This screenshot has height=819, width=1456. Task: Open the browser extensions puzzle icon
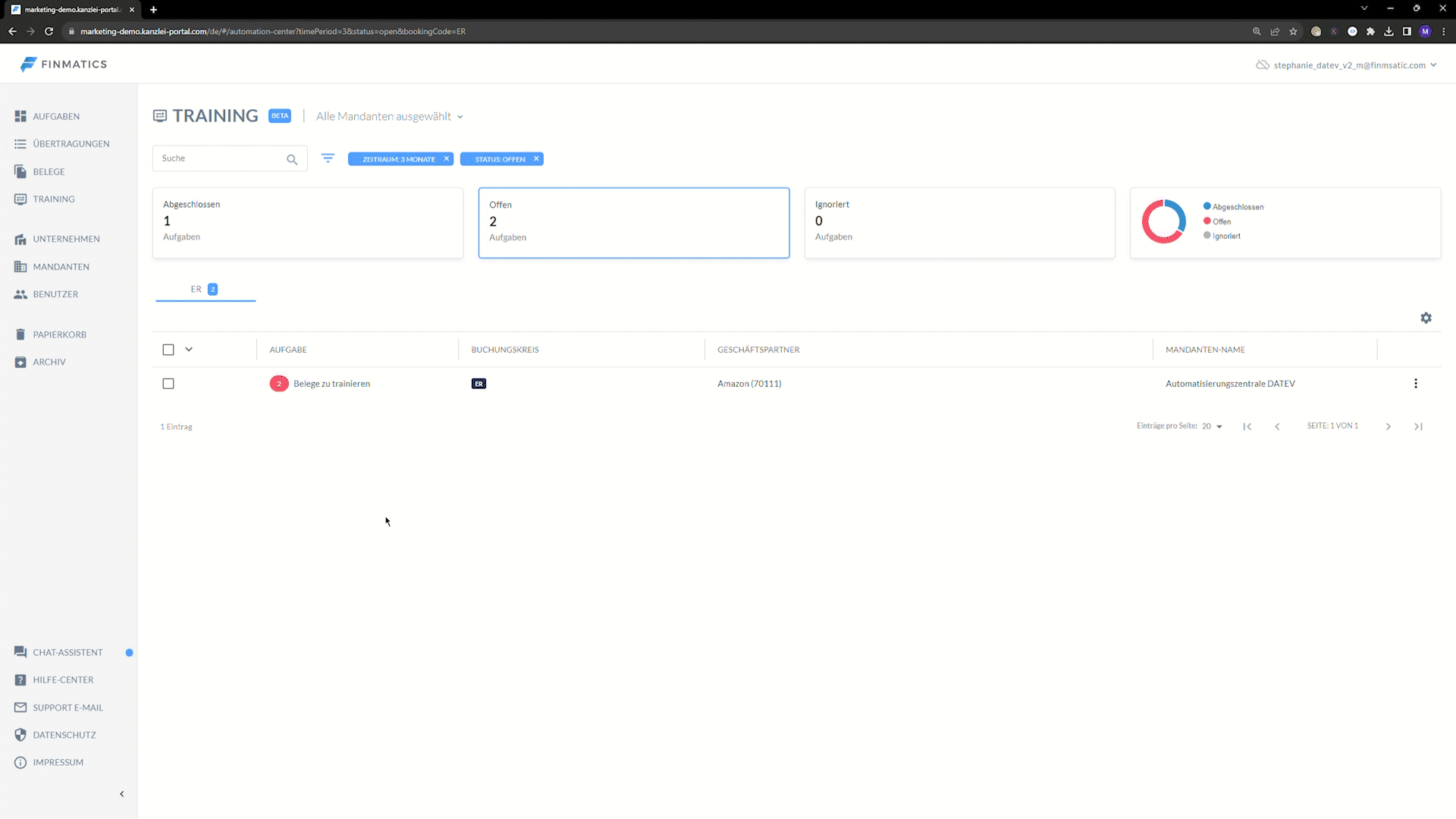(1370, 31)
